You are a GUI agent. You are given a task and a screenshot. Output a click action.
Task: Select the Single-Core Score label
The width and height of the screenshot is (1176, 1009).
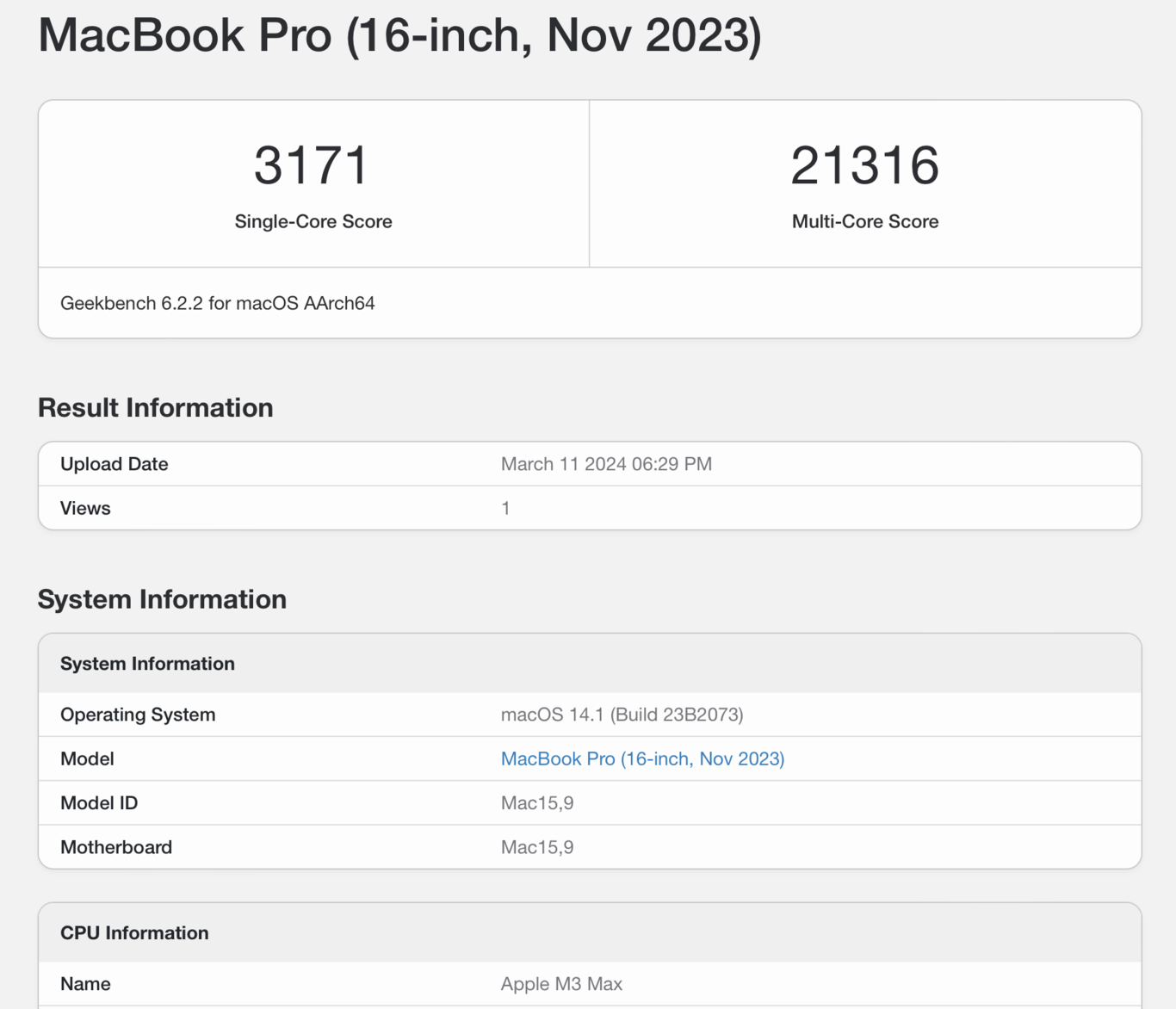click(313, 221)
